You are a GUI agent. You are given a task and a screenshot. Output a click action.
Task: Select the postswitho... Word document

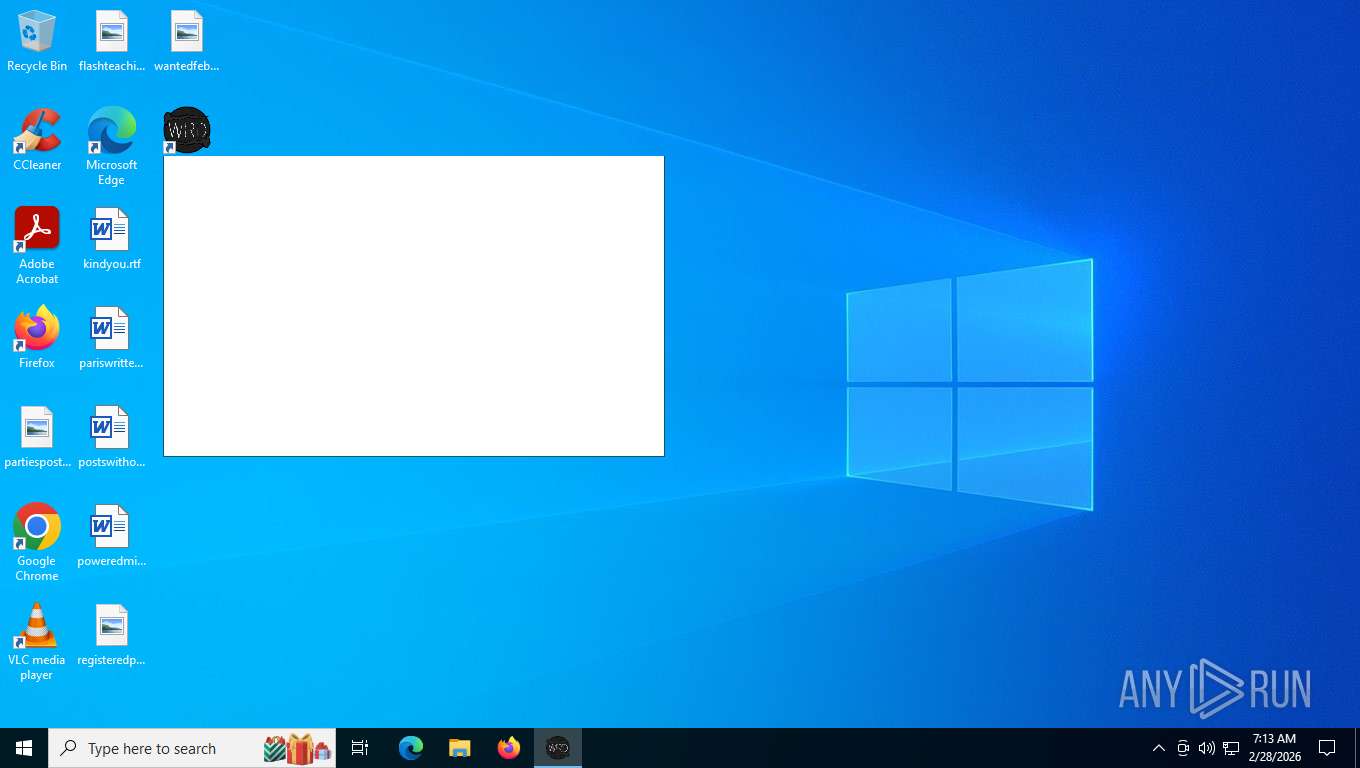(x=112, y=437)
